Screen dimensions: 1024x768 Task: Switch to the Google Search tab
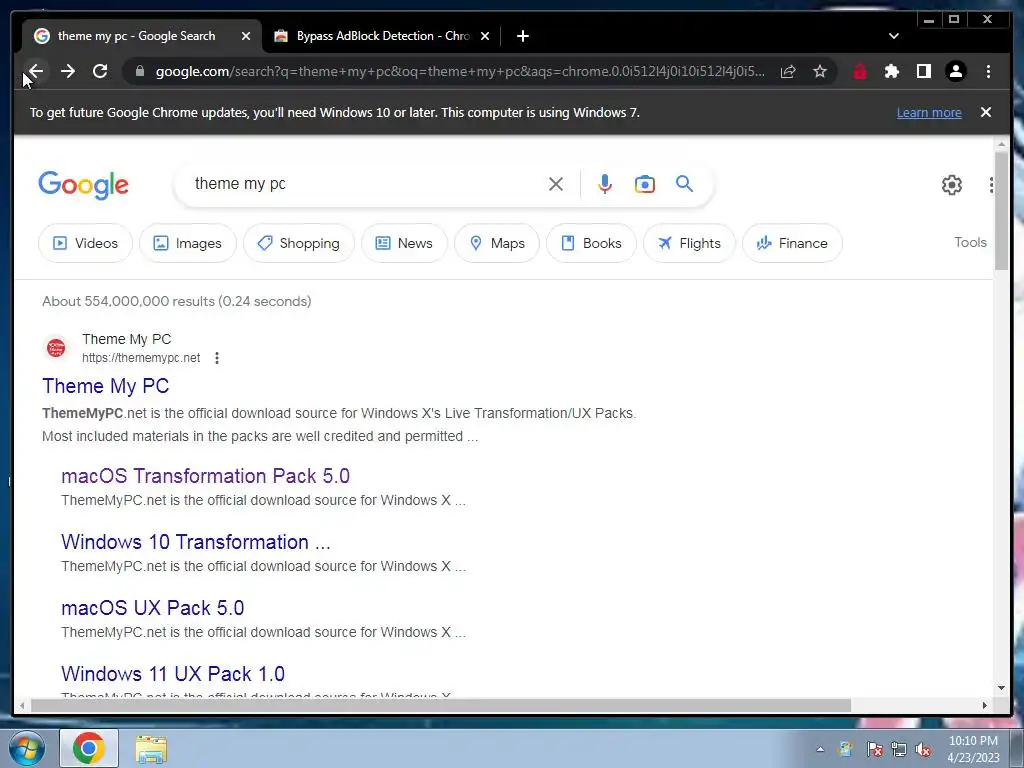(x=136, y=36)
